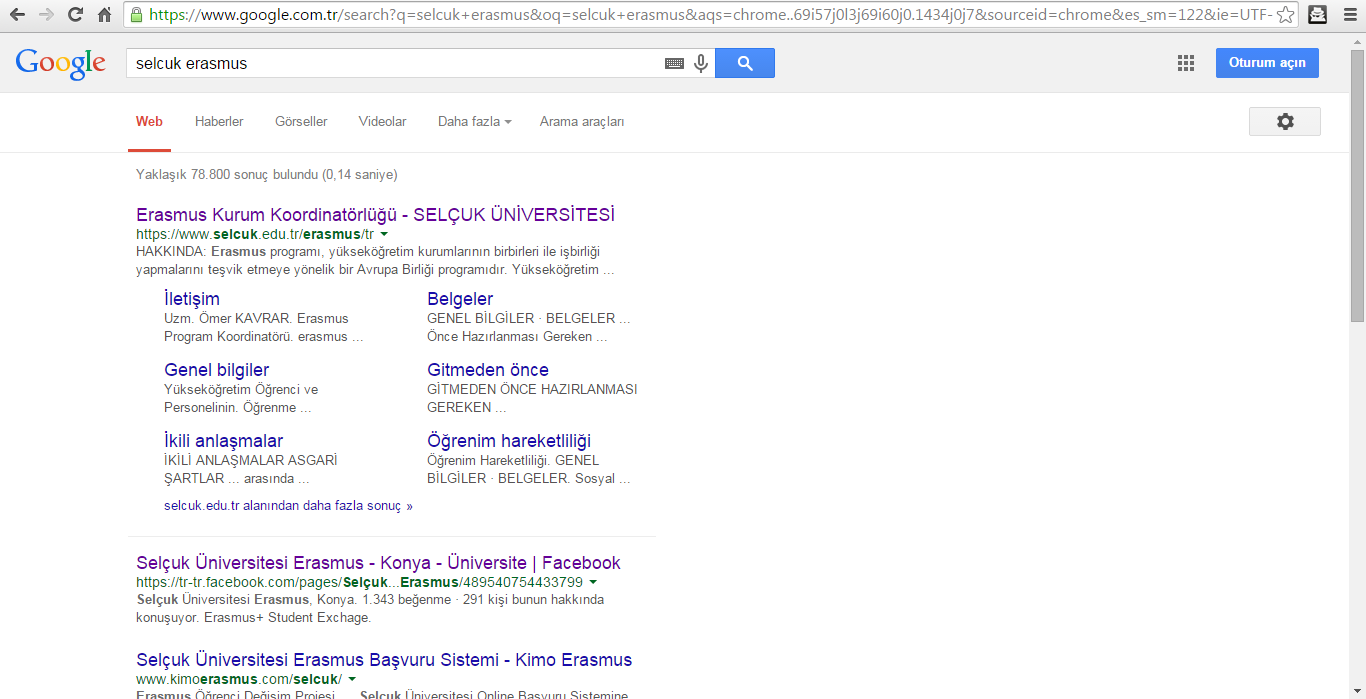Click the www.kimoerasmus.com/selcuk/ green URL text
Viewport: 1366px width, 699px height.
239,679
